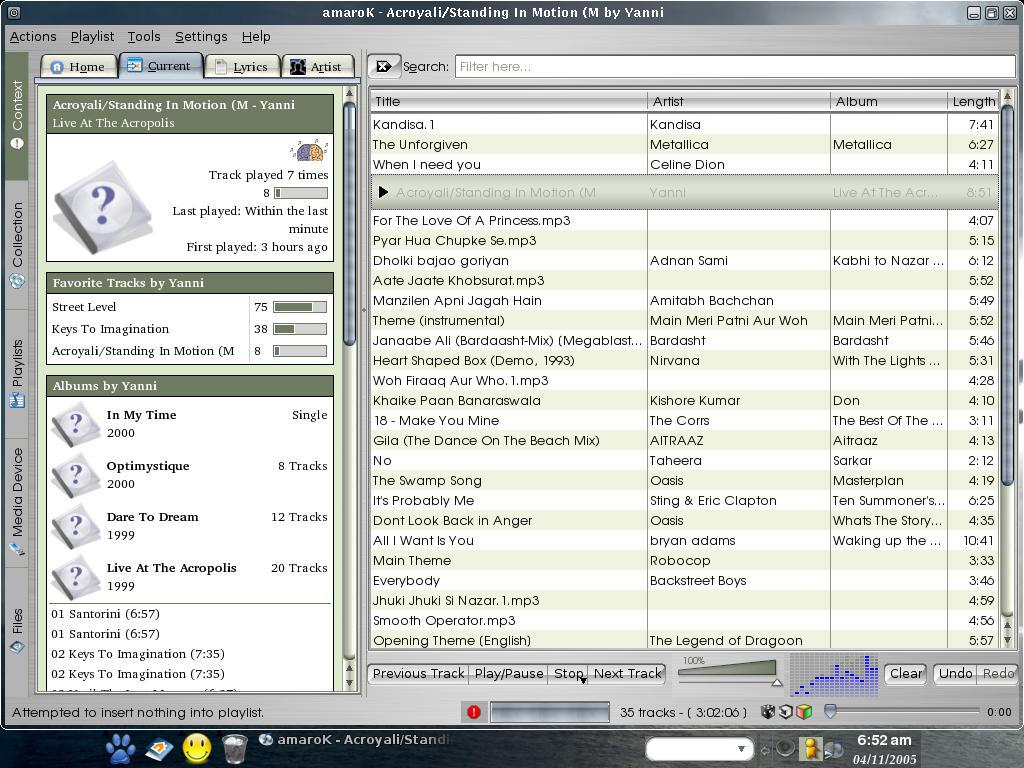The image size is (1024, 768).
Task: Sort playlist by Title column header
Action: (x=509, y=101)
